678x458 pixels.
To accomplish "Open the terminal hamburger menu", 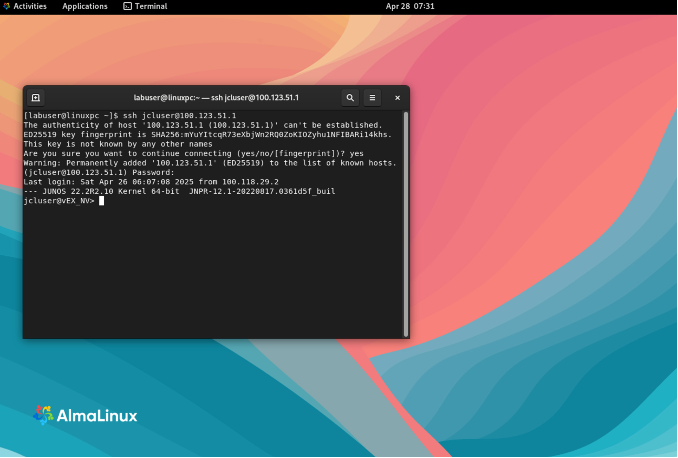I will click(373, 98).
